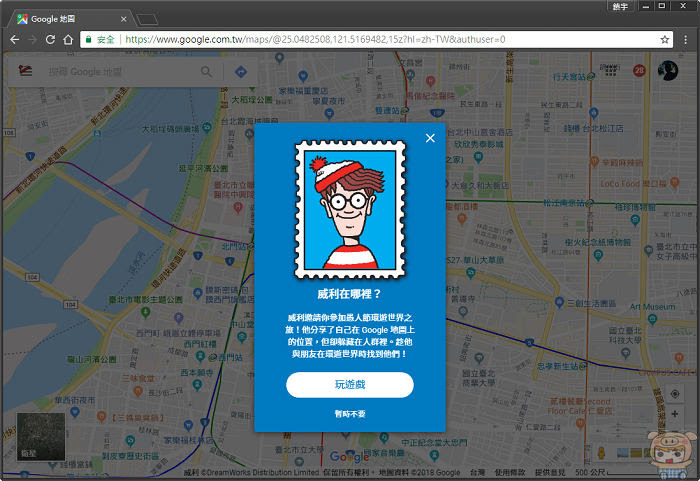This screenshot has height=481, width=700.
Task: Center map on my location icon
Action: [675, 393]
